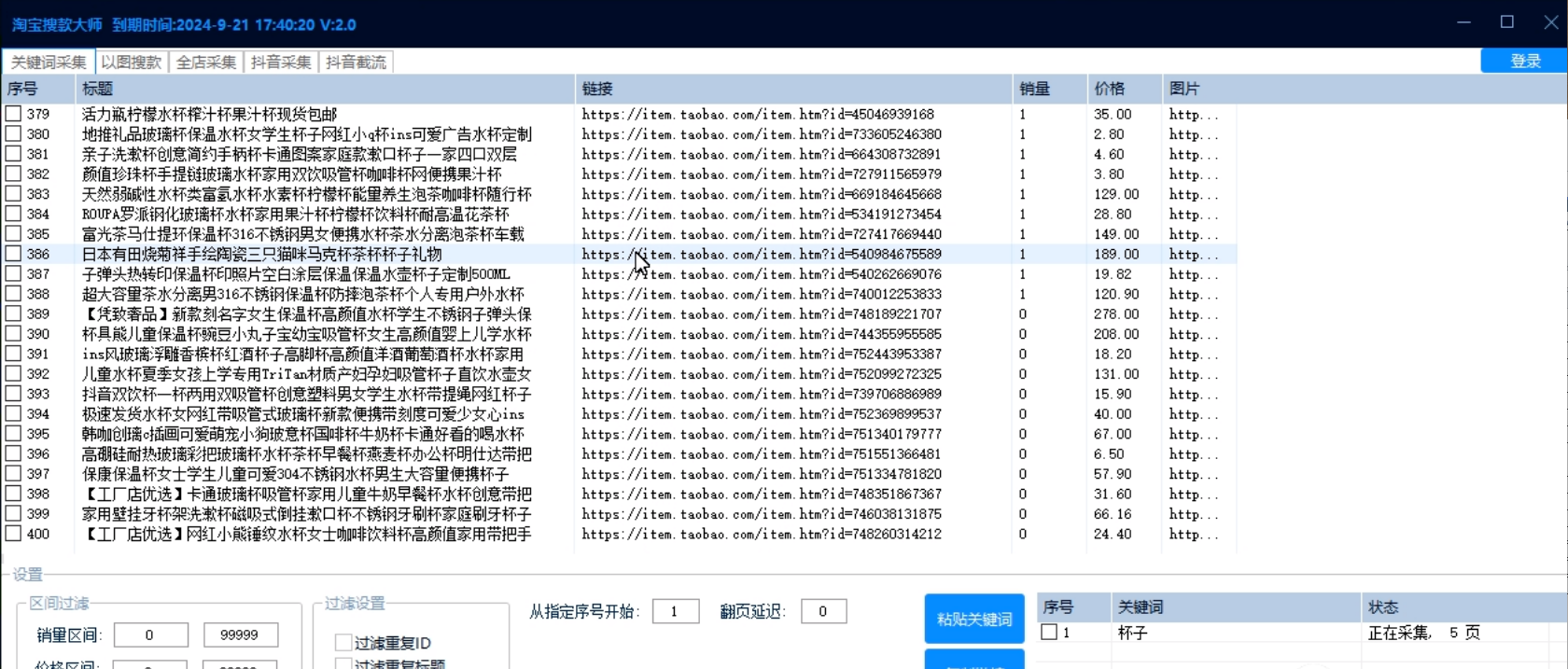Image resolution: width=1568 pixels, height=669 pixels.
Task: Click the 链接 column header
Action: coord(793,89)
